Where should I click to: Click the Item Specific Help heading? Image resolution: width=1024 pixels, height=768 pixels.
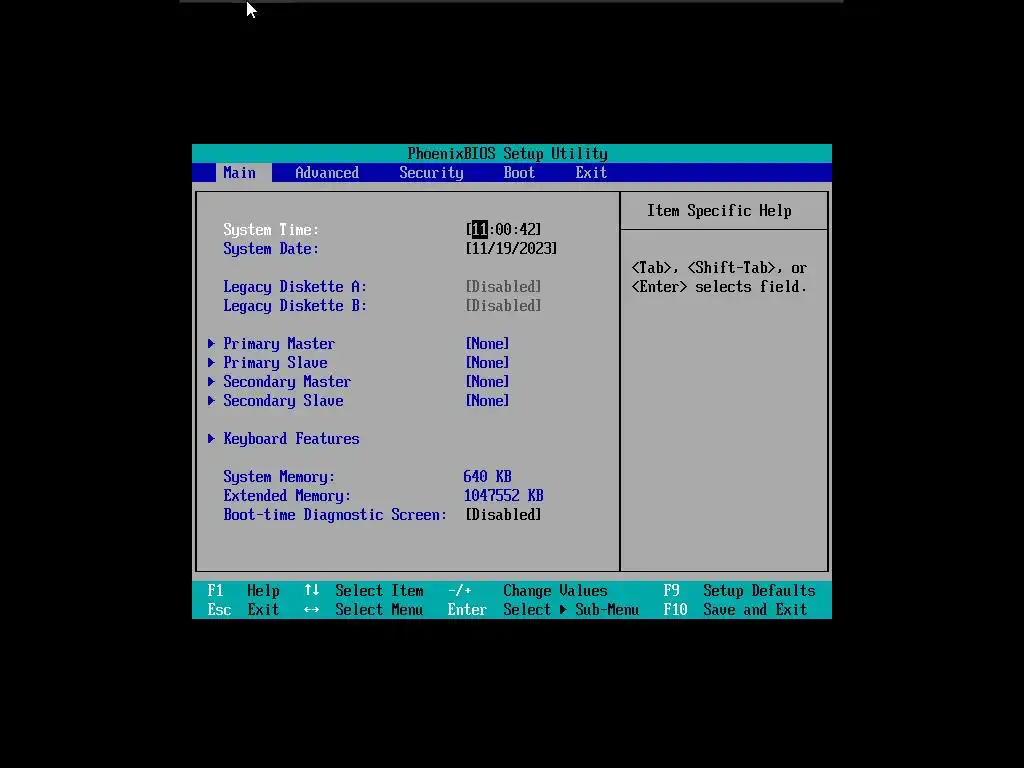coord(719,210)
